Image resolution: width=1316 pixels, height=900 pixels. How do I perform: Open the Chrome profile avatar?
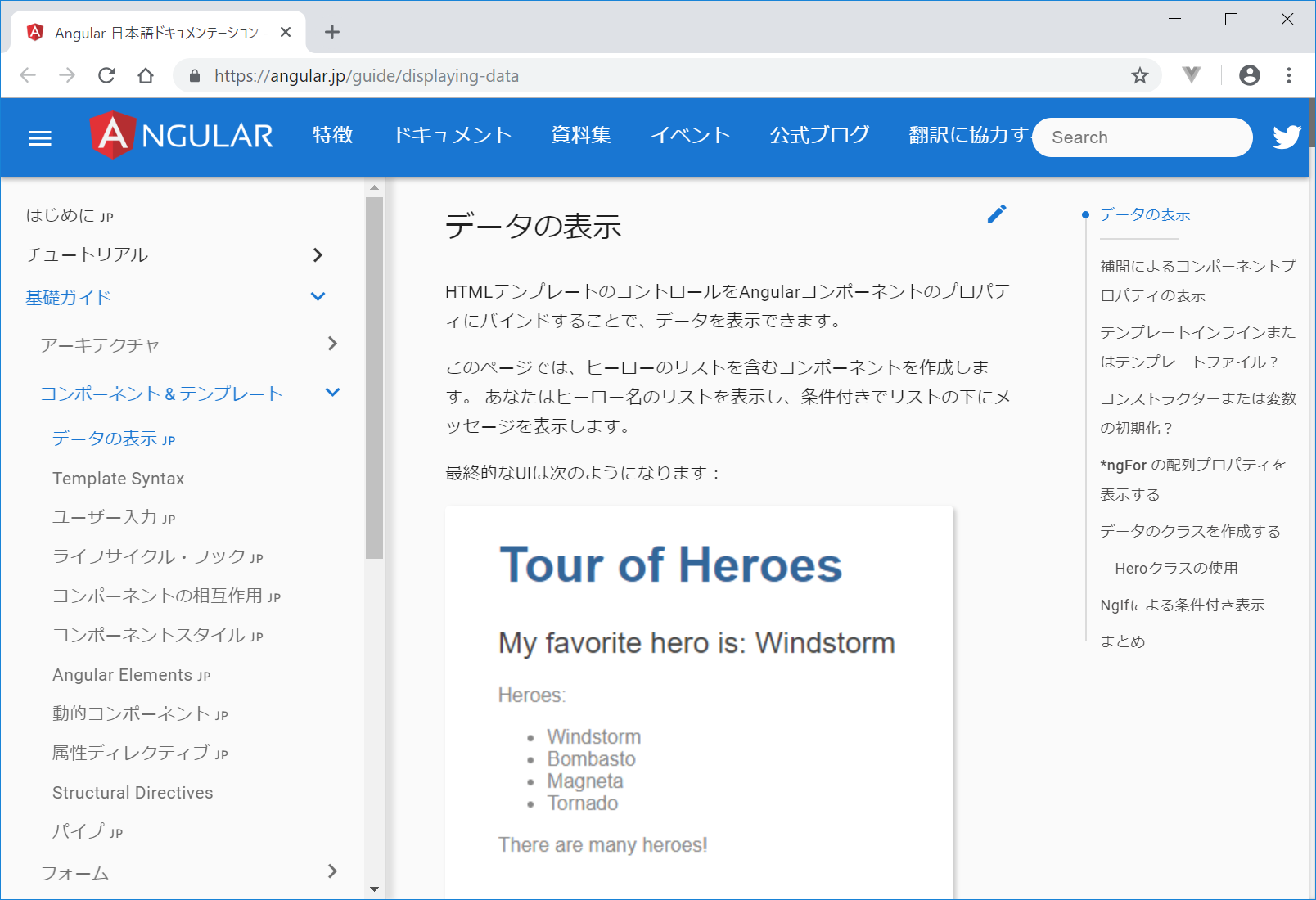pos(1250,75)
